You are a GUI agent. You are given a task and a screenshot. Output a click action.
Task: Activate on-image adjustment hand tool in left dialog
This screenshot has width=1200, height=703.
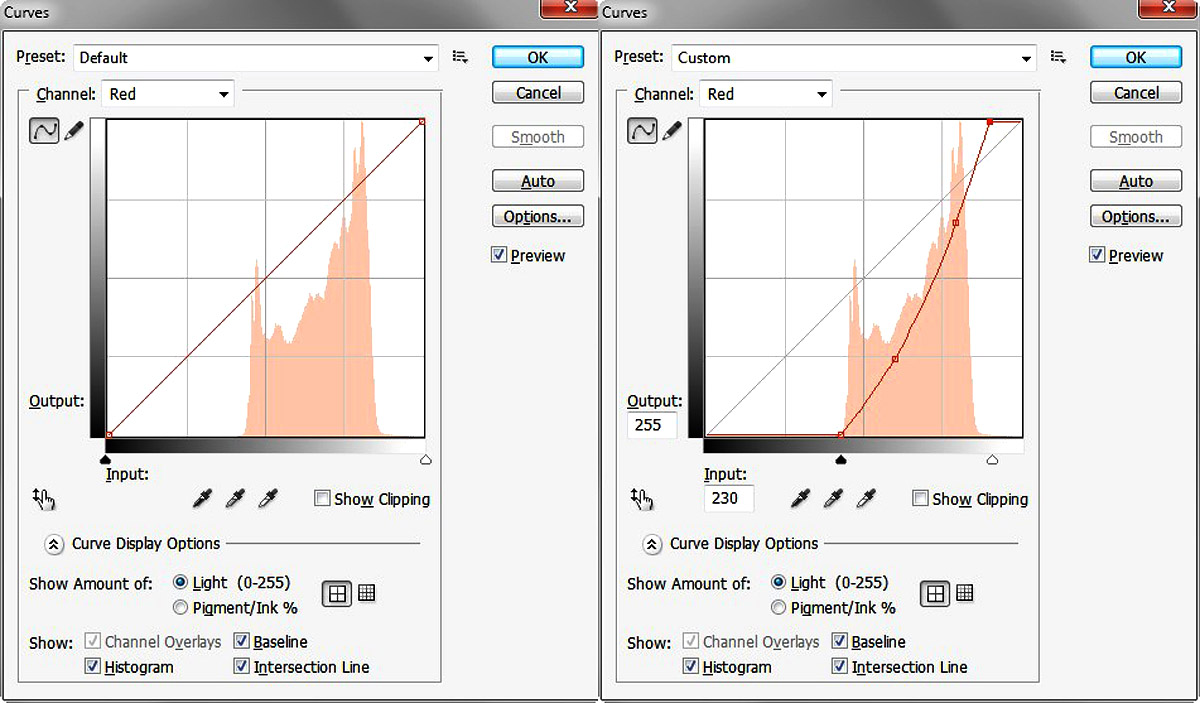point(44,498)
